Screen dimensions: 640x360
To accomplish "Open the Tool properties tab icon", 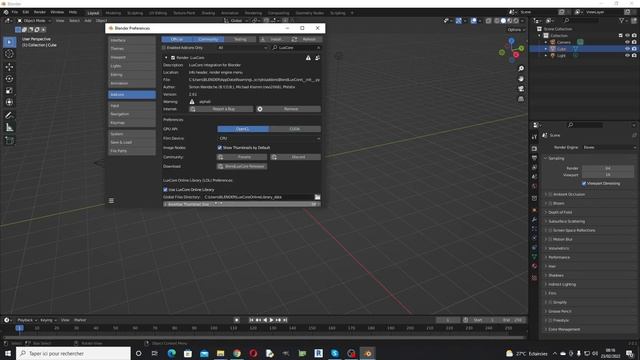I will tap(534, 137).
